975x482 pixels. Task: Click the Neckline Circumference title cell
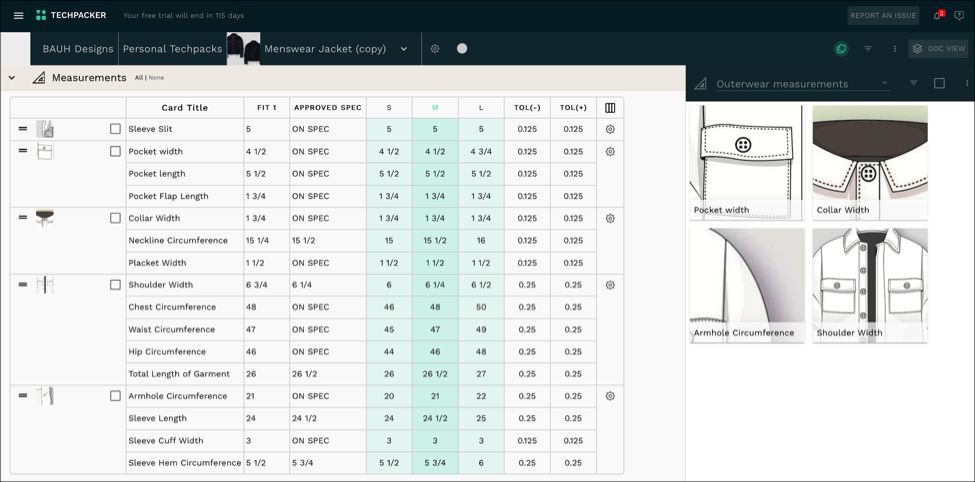(185, 241)
